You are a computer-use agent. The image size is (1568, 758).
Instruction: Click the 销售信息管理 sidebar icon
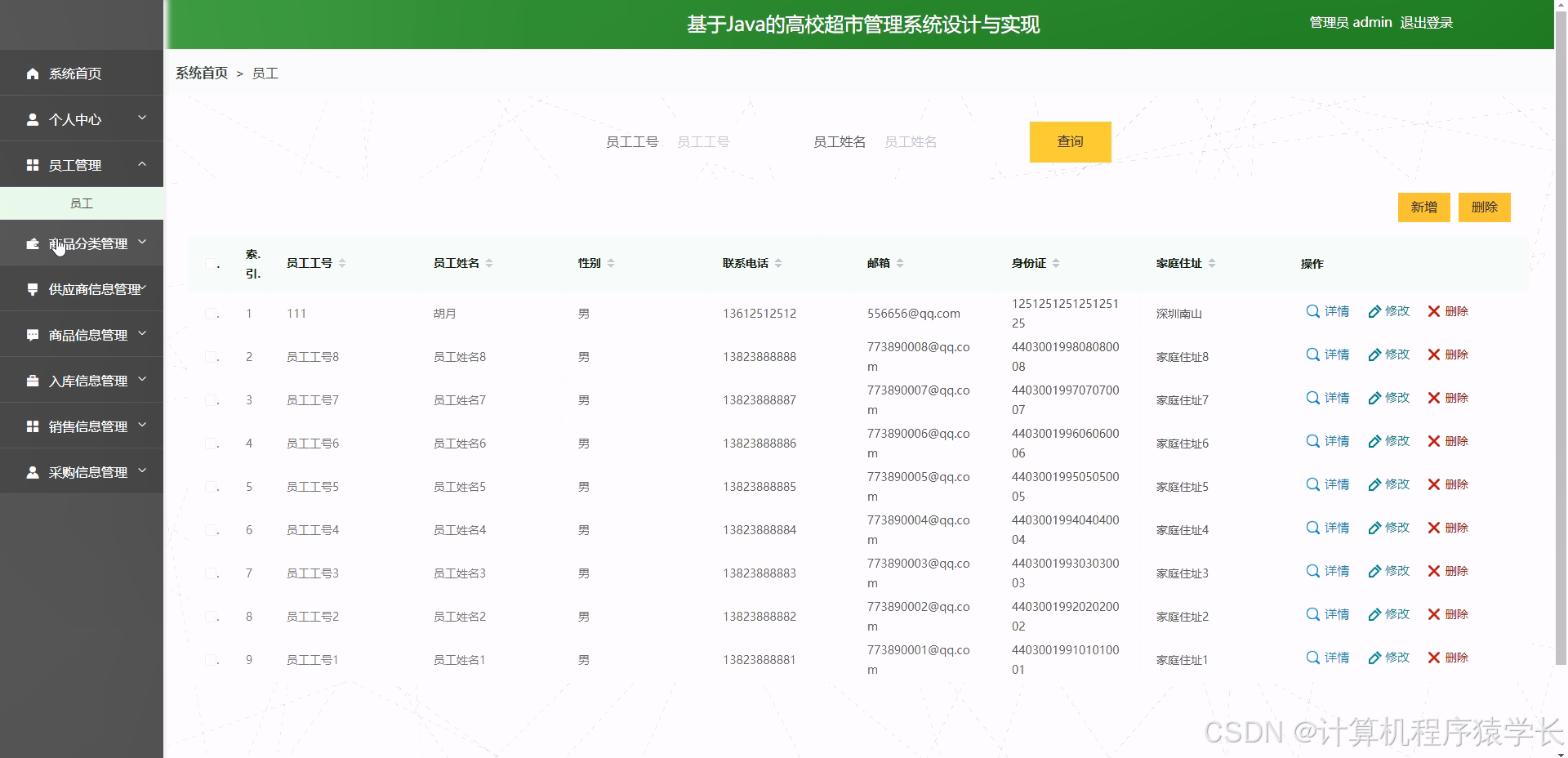pos(33,426)
